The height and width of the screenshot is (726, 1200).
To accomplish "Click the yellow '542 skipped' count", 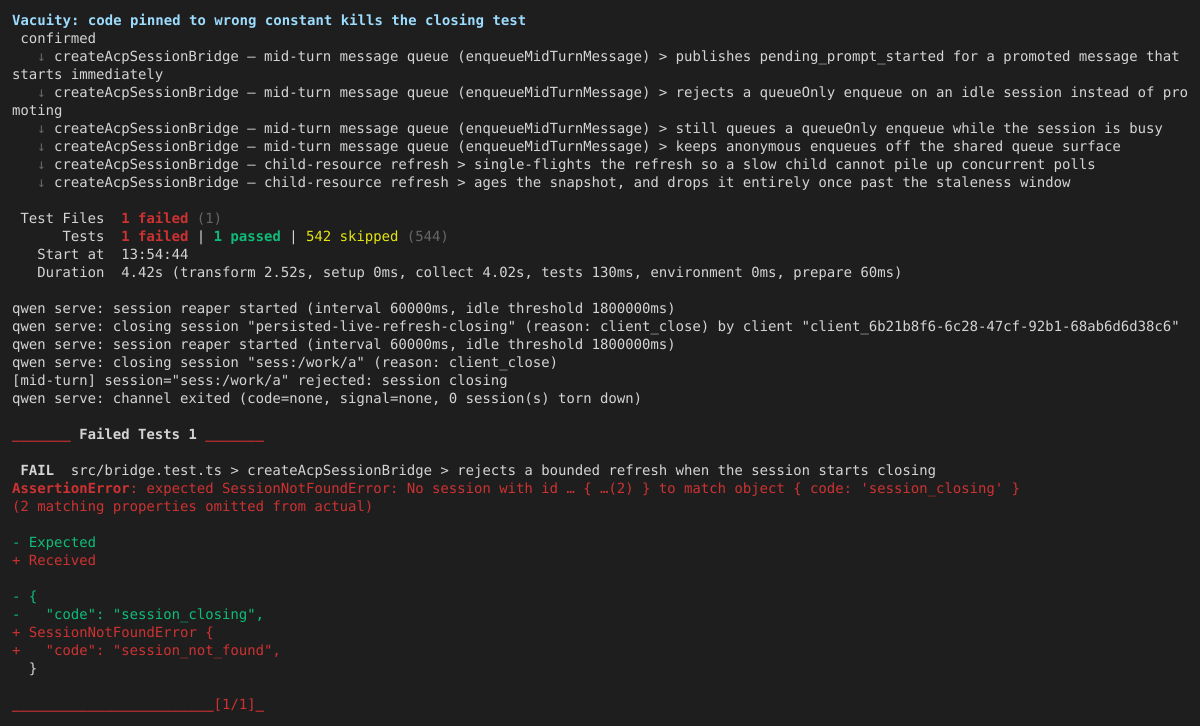I will click(352, 236).
